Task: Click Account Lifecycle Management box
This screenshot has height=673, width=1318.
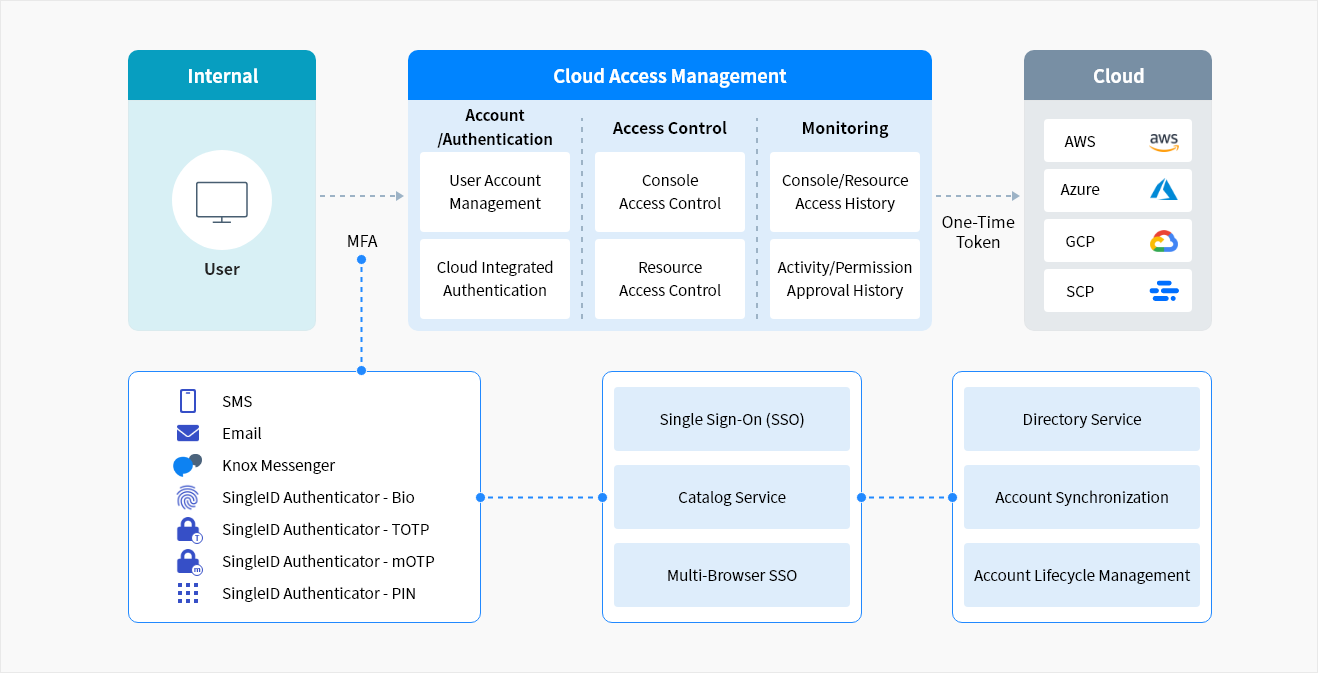Action: [1081, 575]
